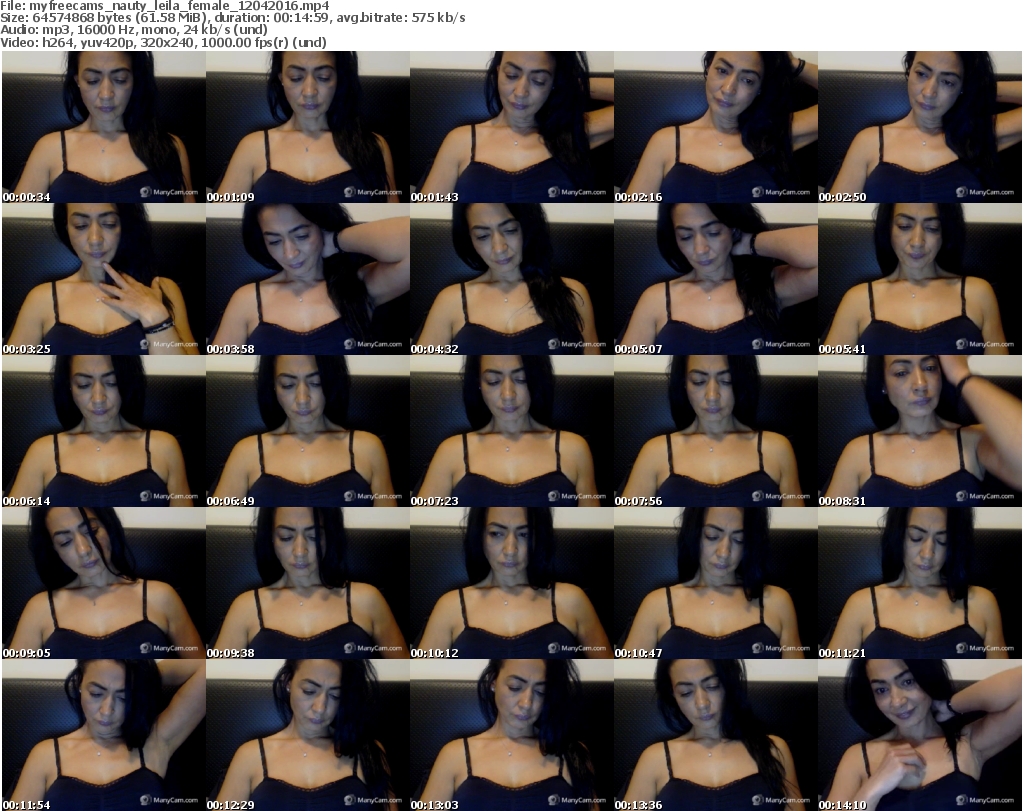Choose the thumbnail stamped 00:10:12
This screenshot has height=811, width=1024.
click(512, 583)
